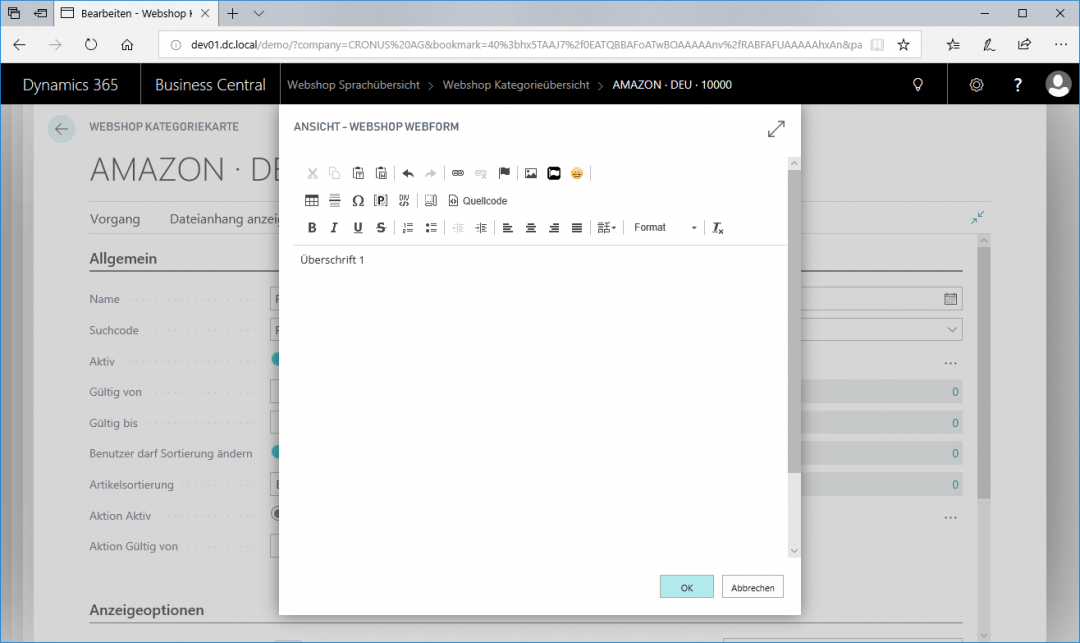Toggle strikethrough formatting
This screenshot has width=1080, height=643.
click(x=381, y=228)
